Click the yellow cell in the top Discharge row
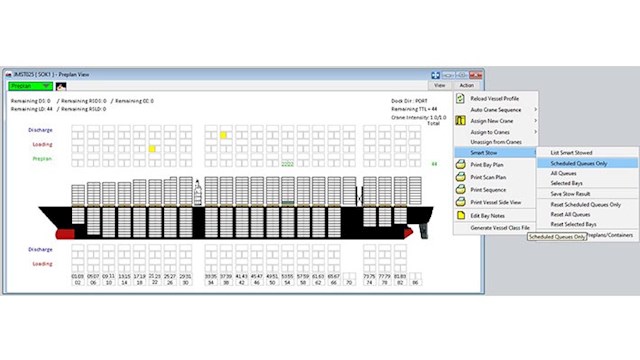This screenshot has height=360, width=640. click(223, 135)
